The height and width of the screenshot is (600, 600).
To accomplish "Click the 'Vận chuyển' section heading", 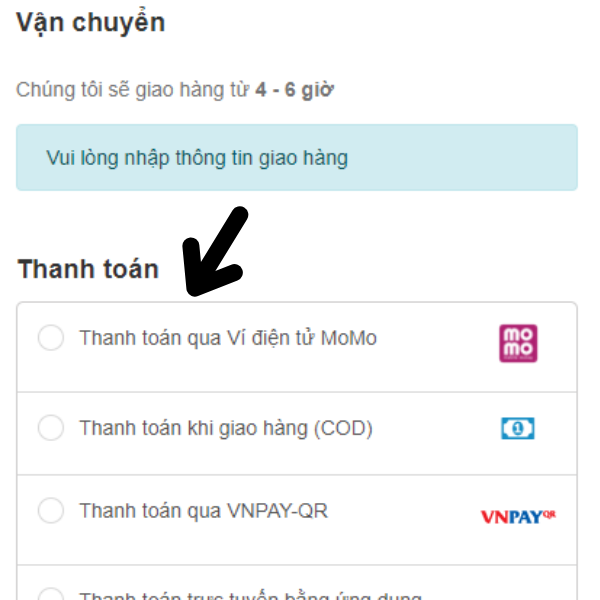I will (x=90, y=23).
